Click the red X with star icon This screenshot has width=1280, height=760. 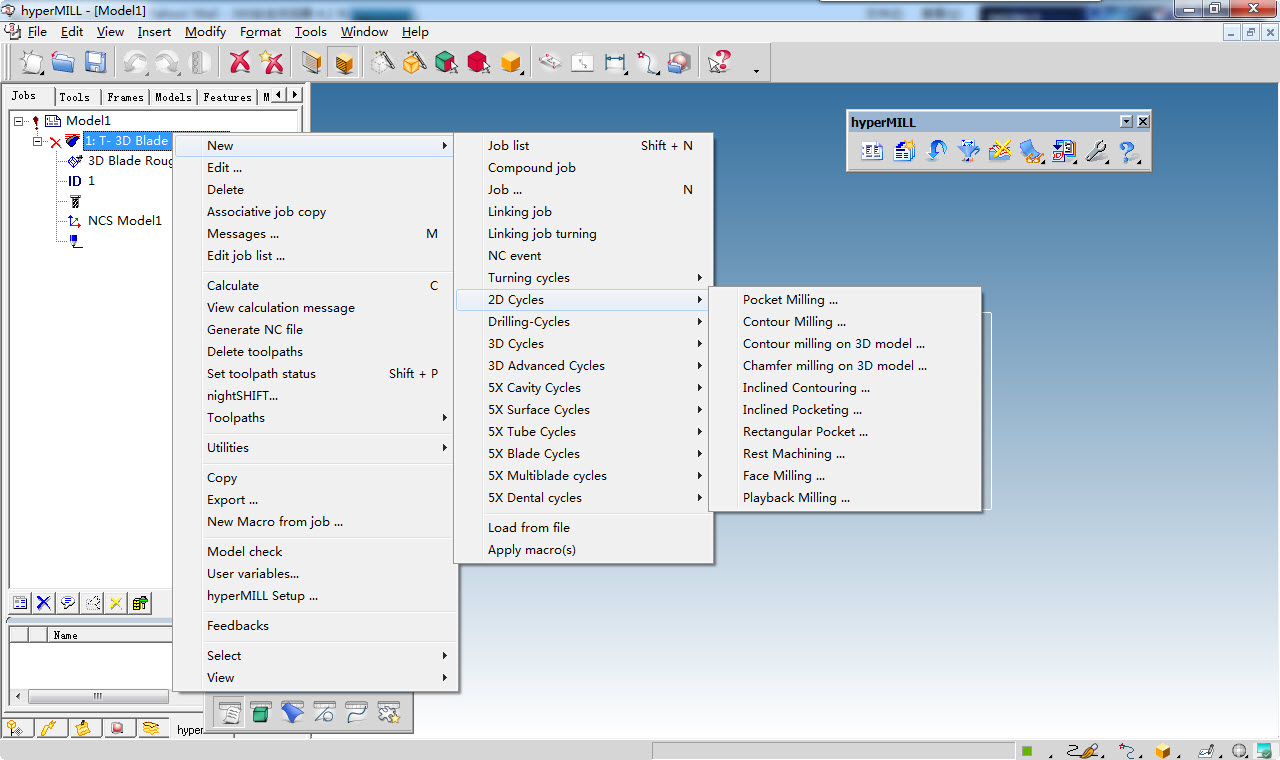pos(272,62)
